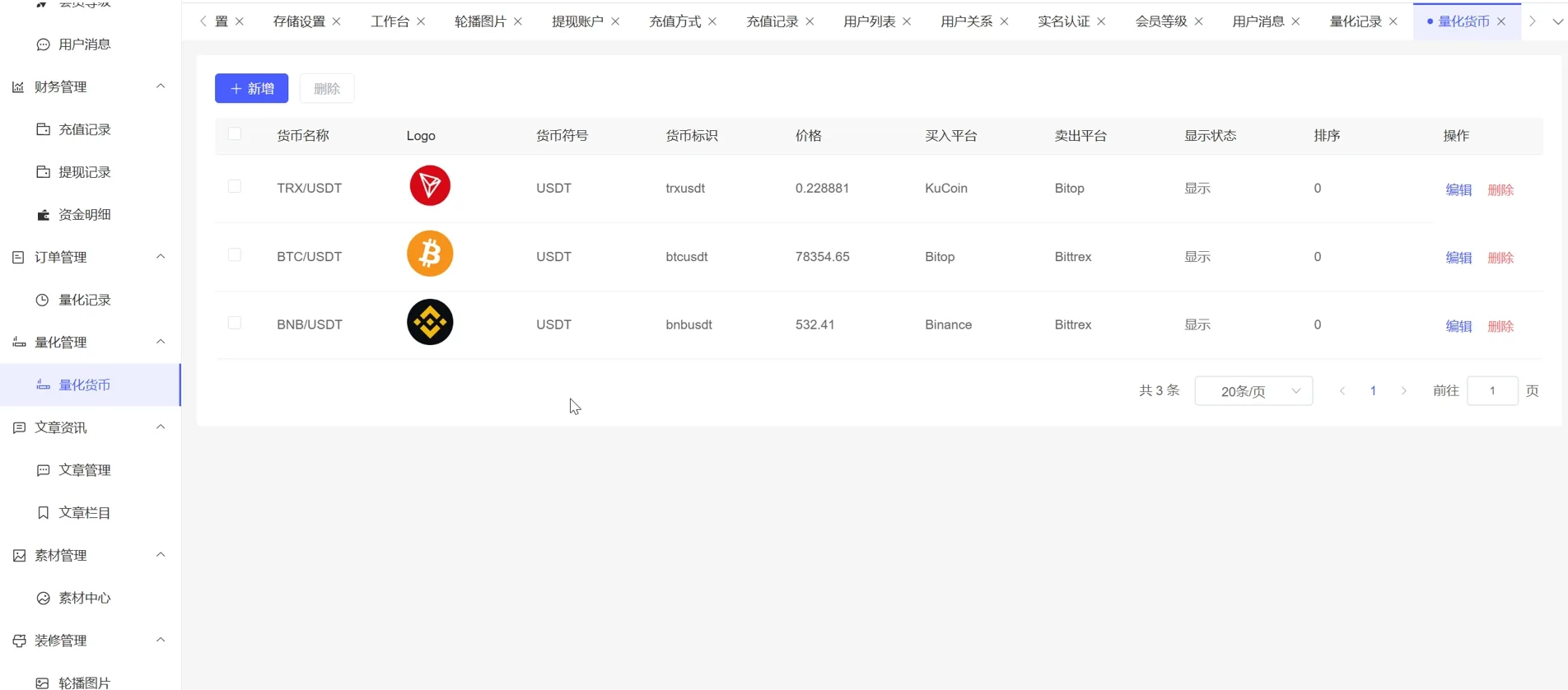Click the Bitcoin logo image
This screenshot has width=1568, height=690.
430,254
